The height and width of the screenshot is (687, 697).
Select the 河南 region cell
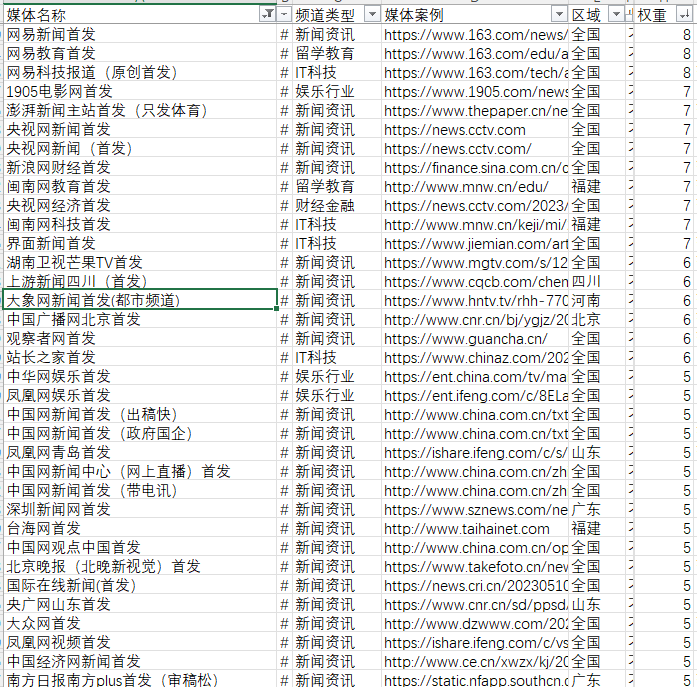tap(586, 301)
